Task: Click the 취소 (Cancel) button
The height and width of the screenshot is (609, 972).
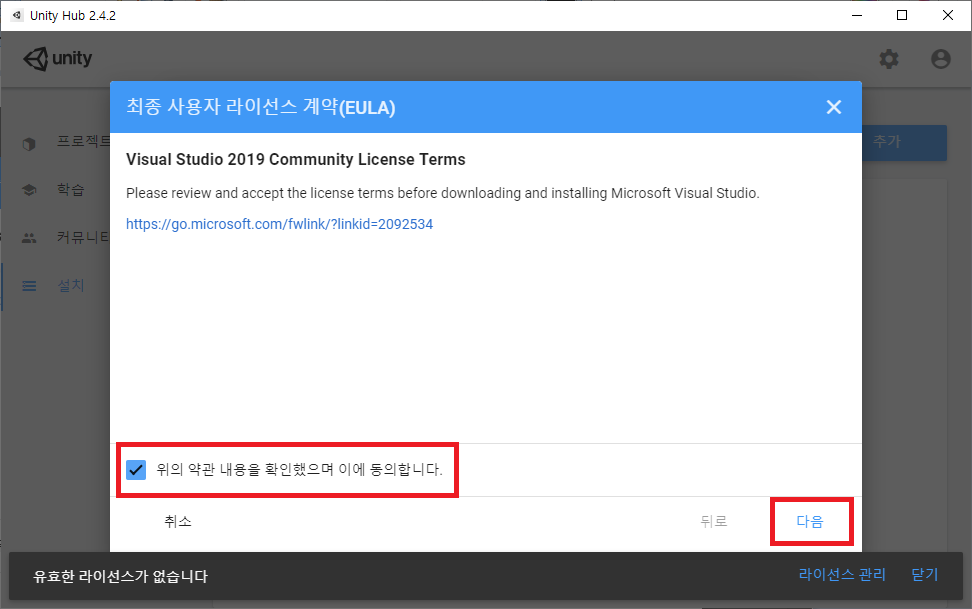Action: [178, 522]
